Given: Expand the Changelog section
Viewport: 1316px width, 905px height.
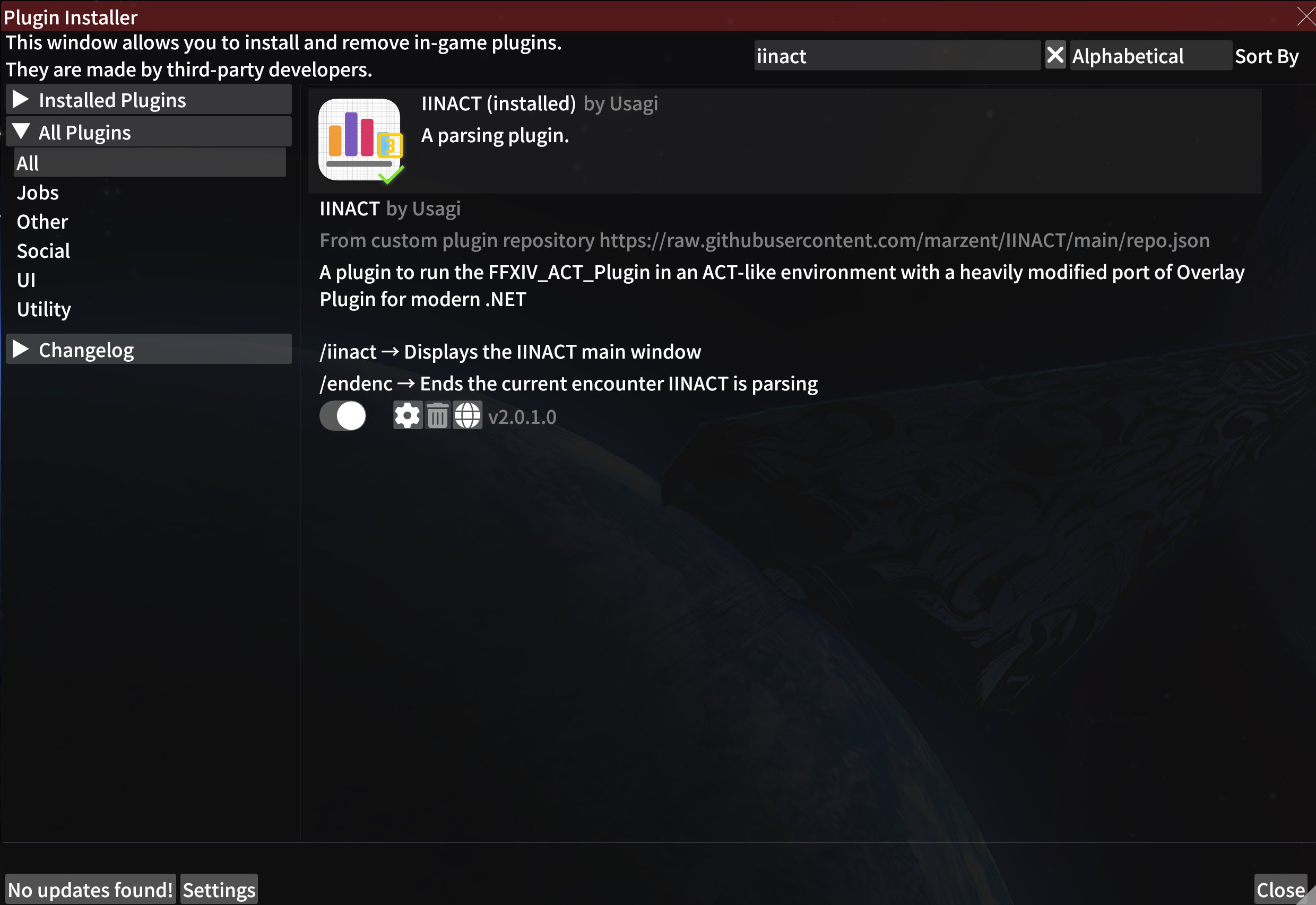Looking at the screenshot, I should 149,349.
